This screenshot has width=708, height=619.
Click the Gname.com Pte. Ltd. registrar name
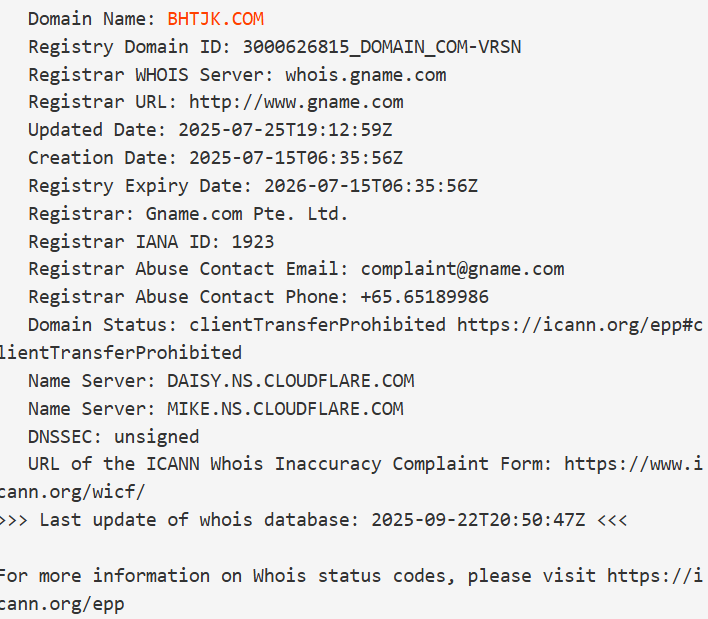pyautogui.click(x=247, y=214)
